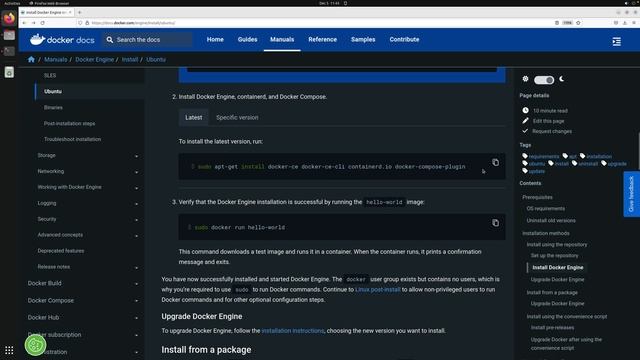The width and height of the screenshot is (640, 360).
Task: Select the Latest tab
Action: coord(193,118)
